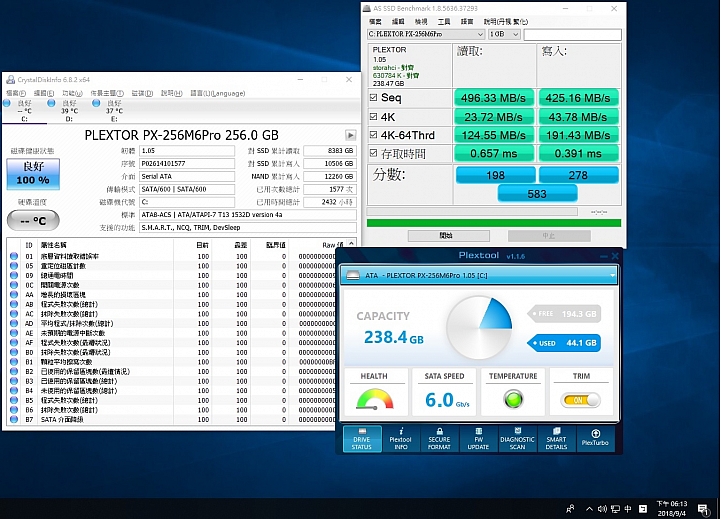Open Plextool Info panel
721x519 pixels.
point(401,439)
